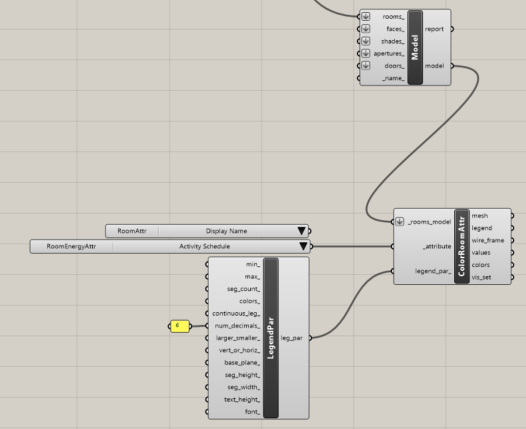Click the flatten arrow icon beside apertures_ input
The image size is (526, 429).
[x=366, y=53]
